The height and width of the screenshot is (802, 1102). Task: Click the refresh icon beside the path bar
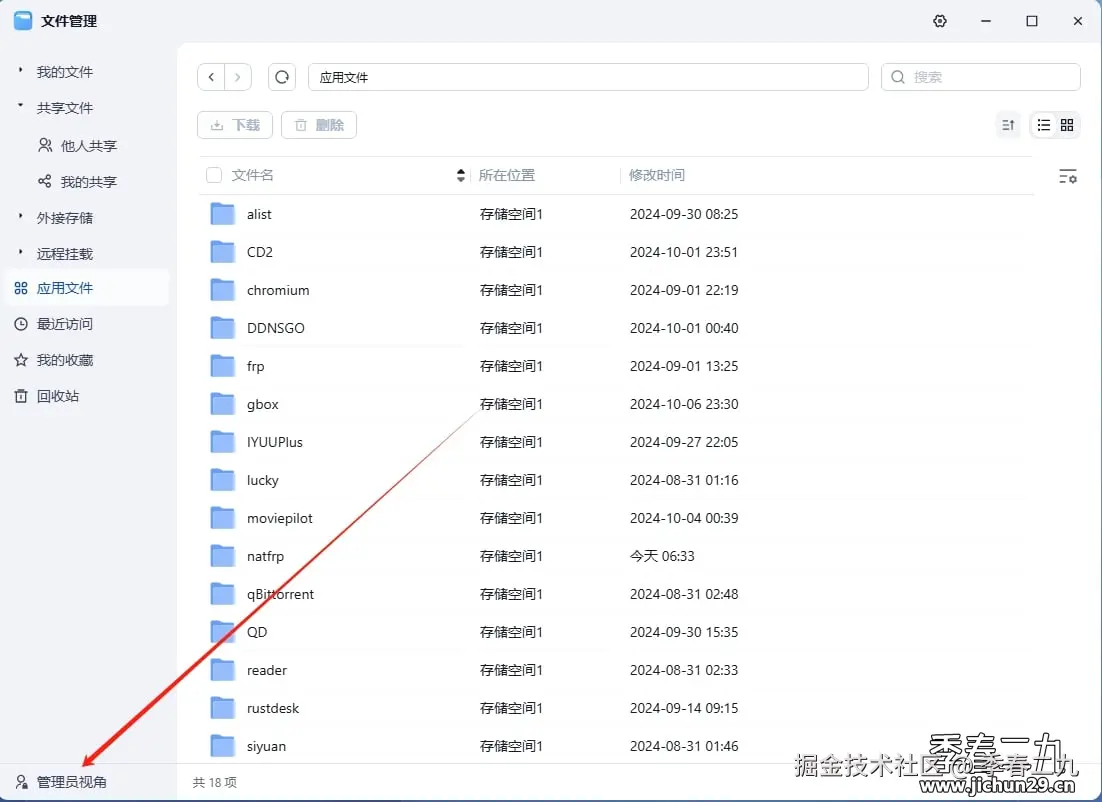pos(282,77)
